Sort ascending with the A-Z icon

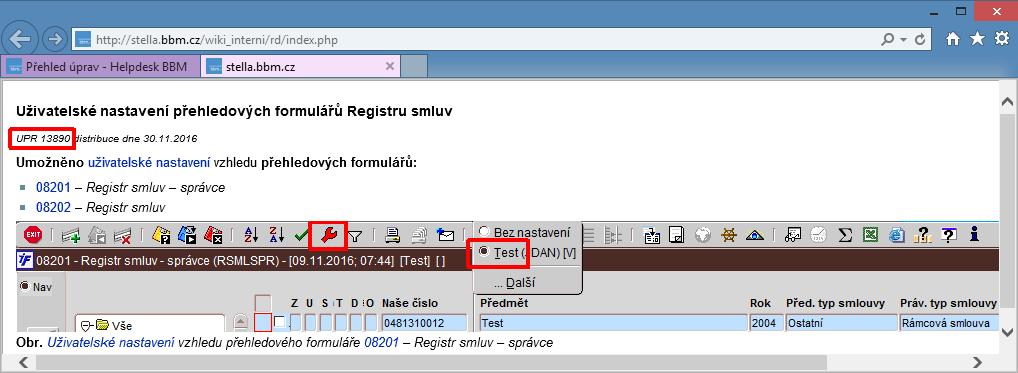[251, 235]
